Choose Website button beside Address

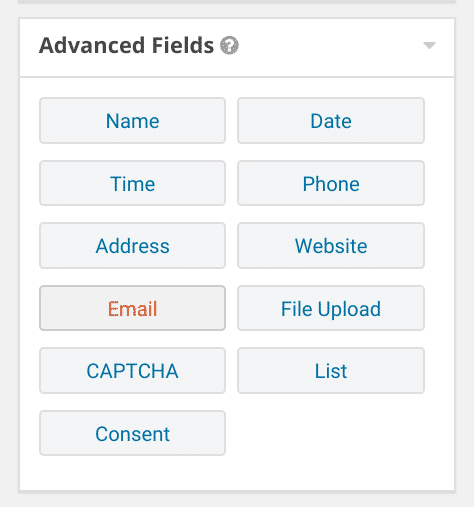pos(331,246)
